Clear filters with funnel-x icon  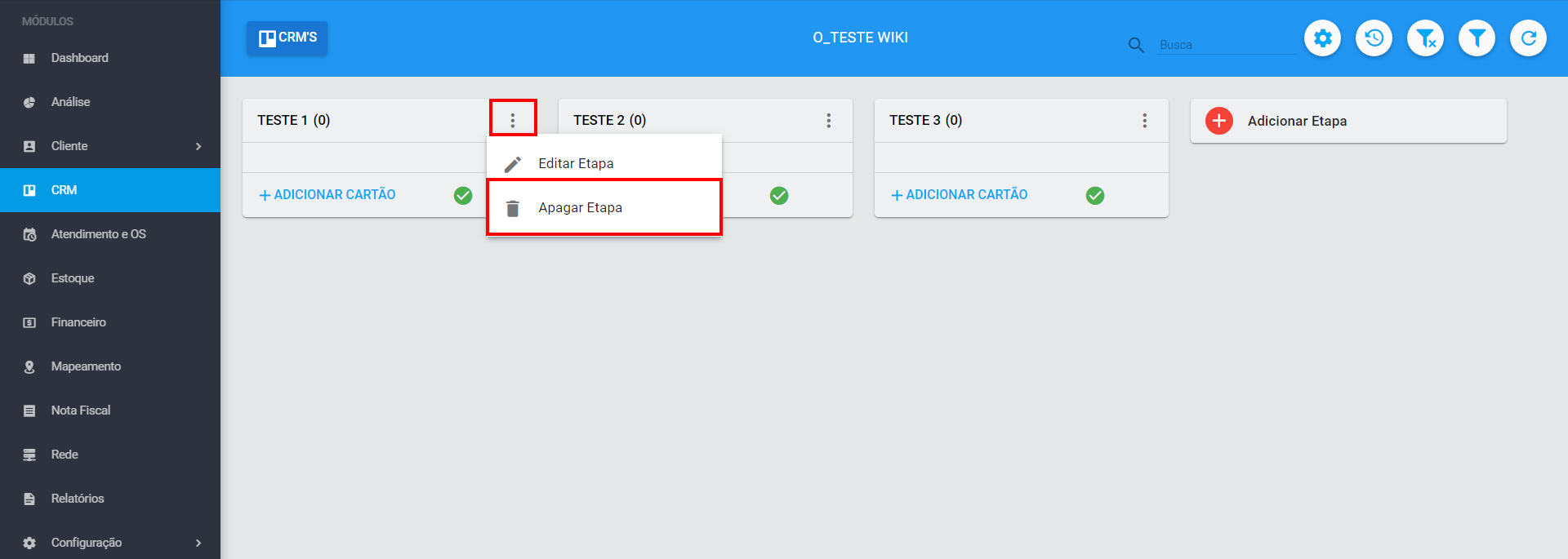pyautogui.click(x=1425, y=38)
